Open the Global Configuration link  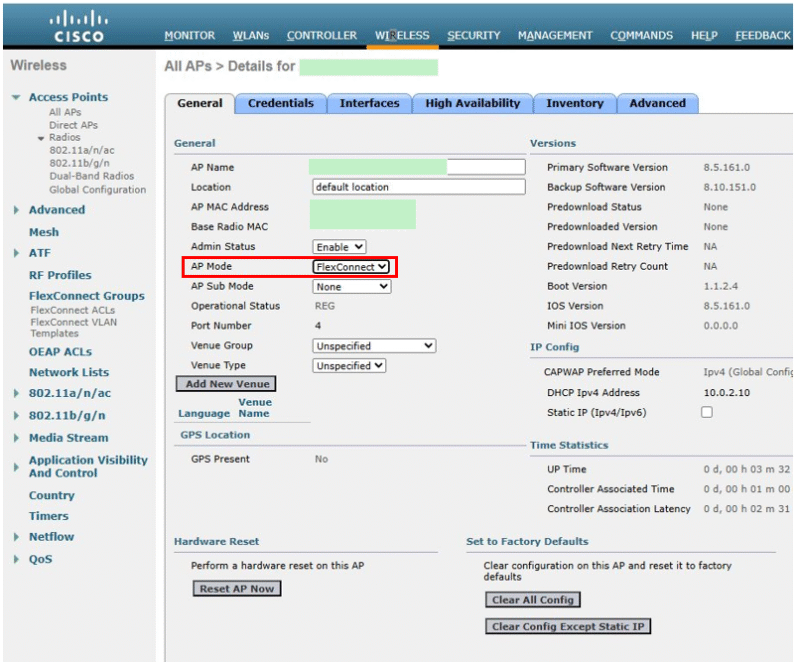pyautogui.click(x=97, y=189)
